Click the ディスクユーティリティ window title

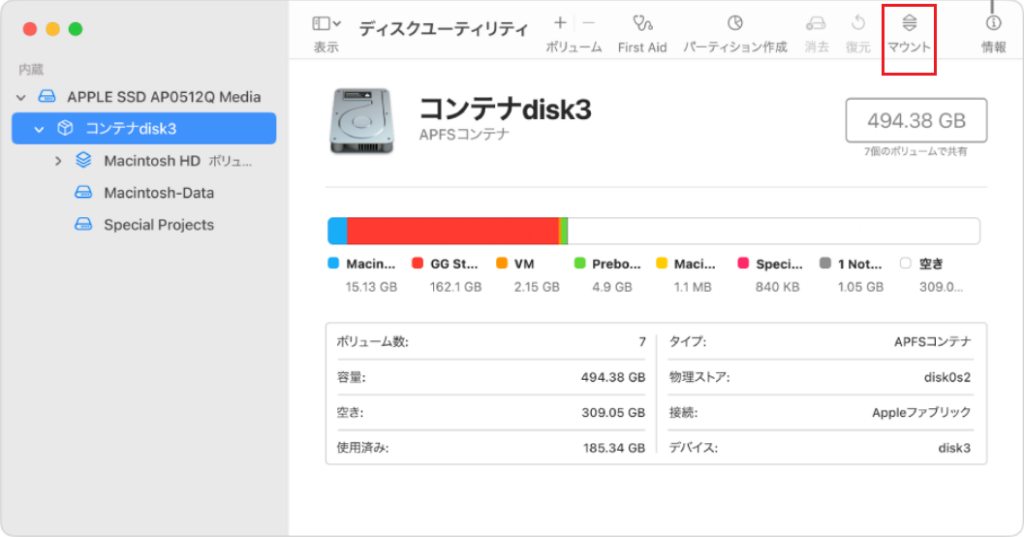tap(443, 29)
